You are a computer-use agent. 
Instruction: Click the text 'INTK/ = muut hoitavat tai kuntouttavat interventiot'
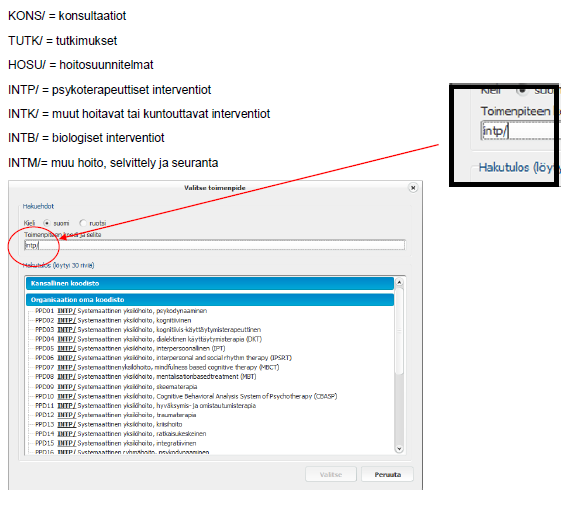coord(139,114)
